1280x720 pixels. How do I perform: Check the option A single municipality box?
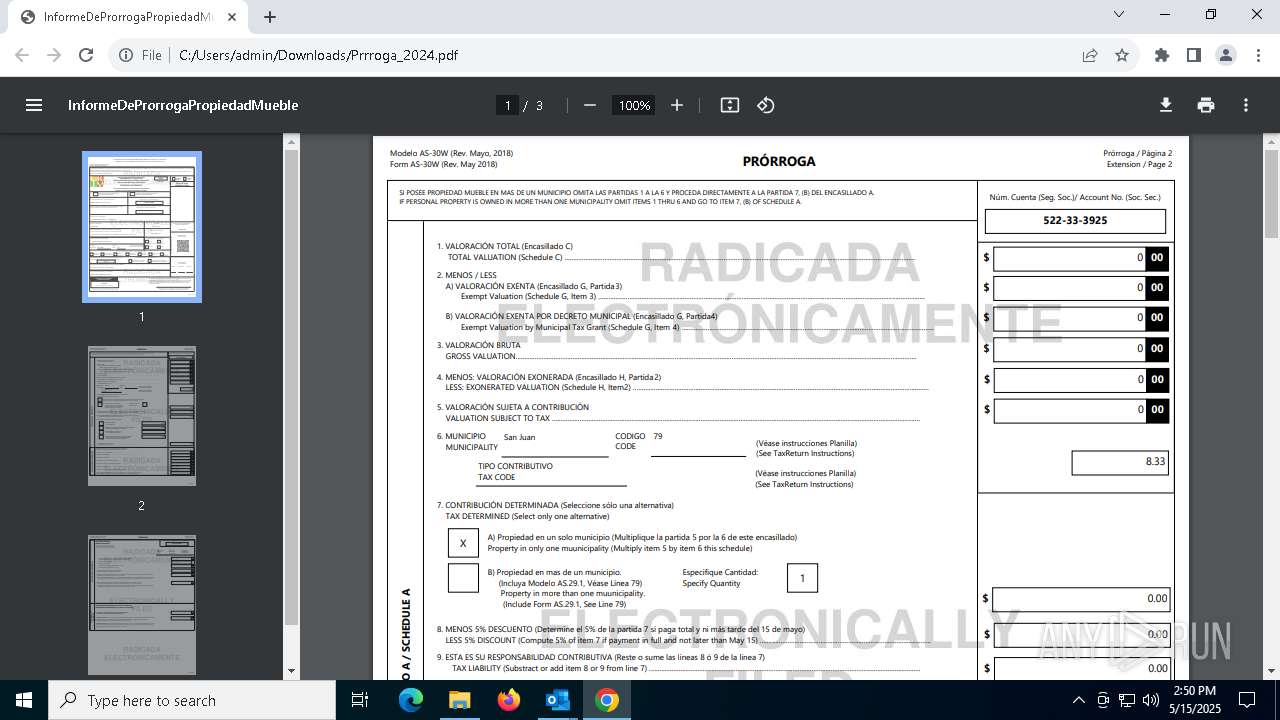pyautogui.click(x=463, y=543)
